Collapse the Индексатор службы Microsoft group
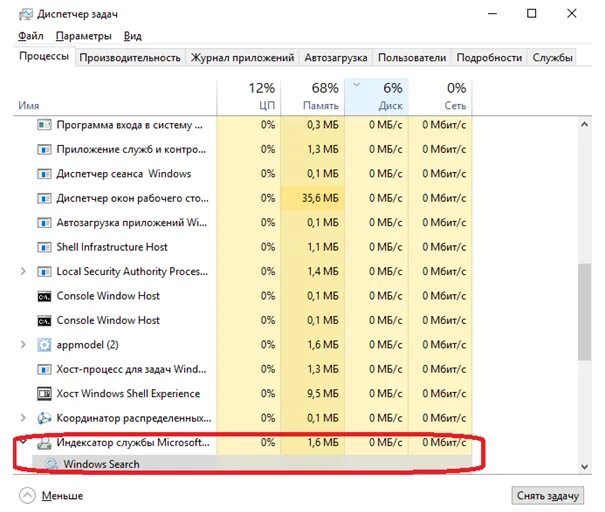605x512 pixels. pyautogui.click(x=23, y=441)
